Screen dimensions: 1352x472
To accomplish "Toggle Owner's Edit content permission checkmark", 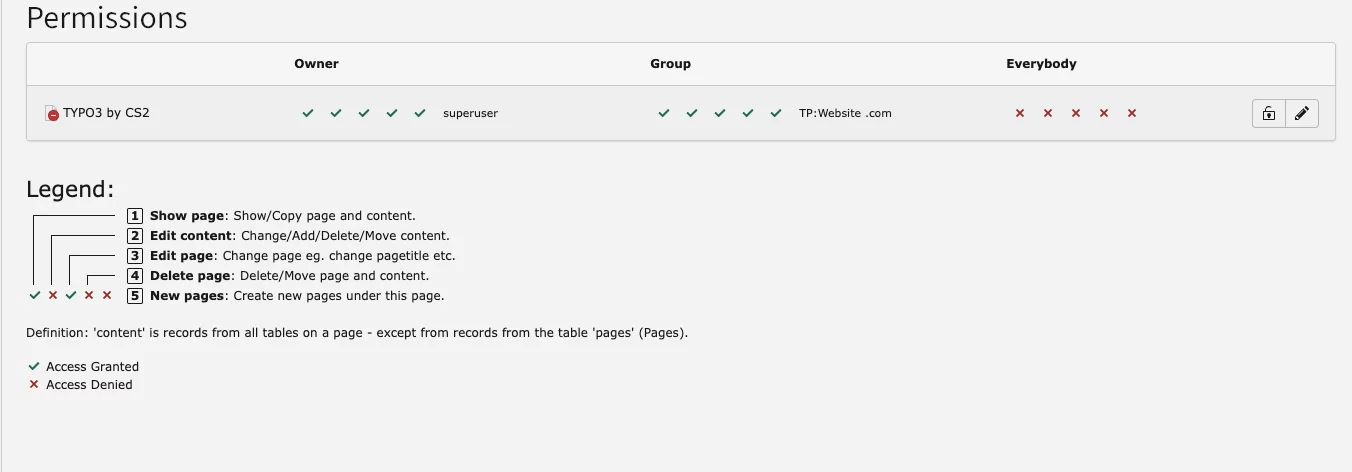I will tap(336, 114).
